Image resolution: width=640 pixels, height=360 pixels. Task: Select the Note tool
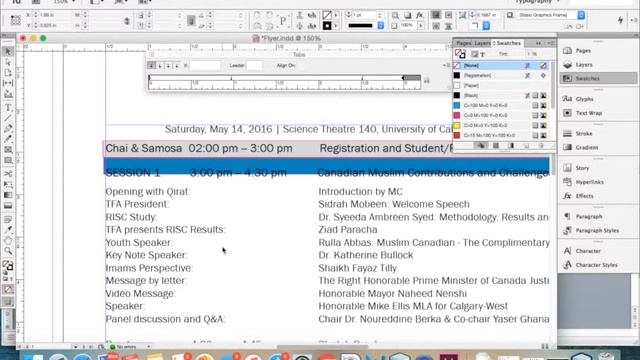pyautogui.click(x=8, y=220)
